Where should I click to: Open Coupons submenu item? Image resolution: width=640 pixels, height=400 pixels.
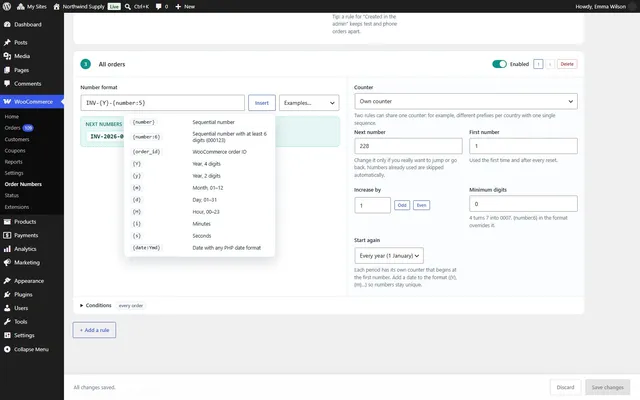click(x=15, y=151)
